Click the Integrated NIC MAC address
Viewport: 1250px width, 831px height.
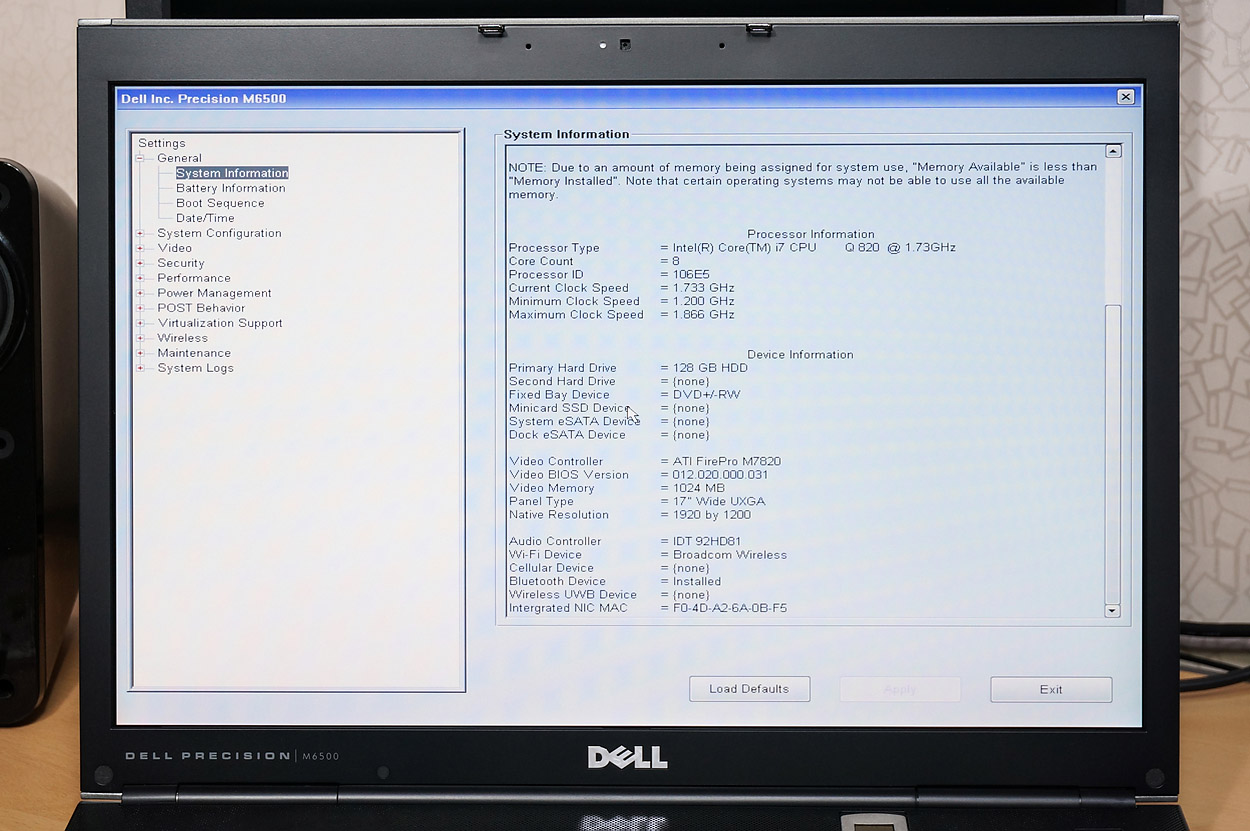click(730, 608)
